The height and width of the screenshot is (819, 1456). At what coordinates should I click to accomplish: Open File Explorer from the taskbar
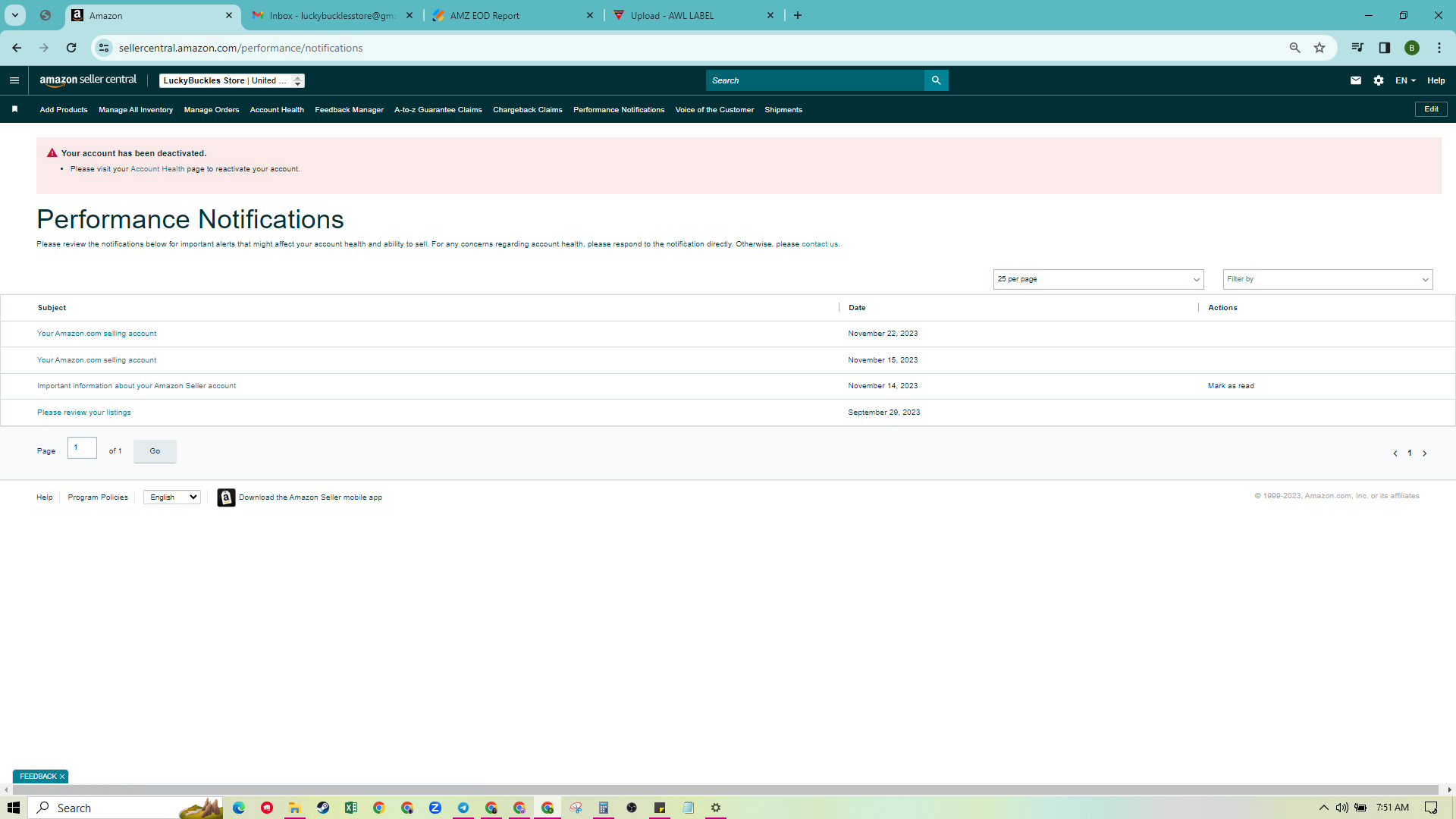point(295,808)
